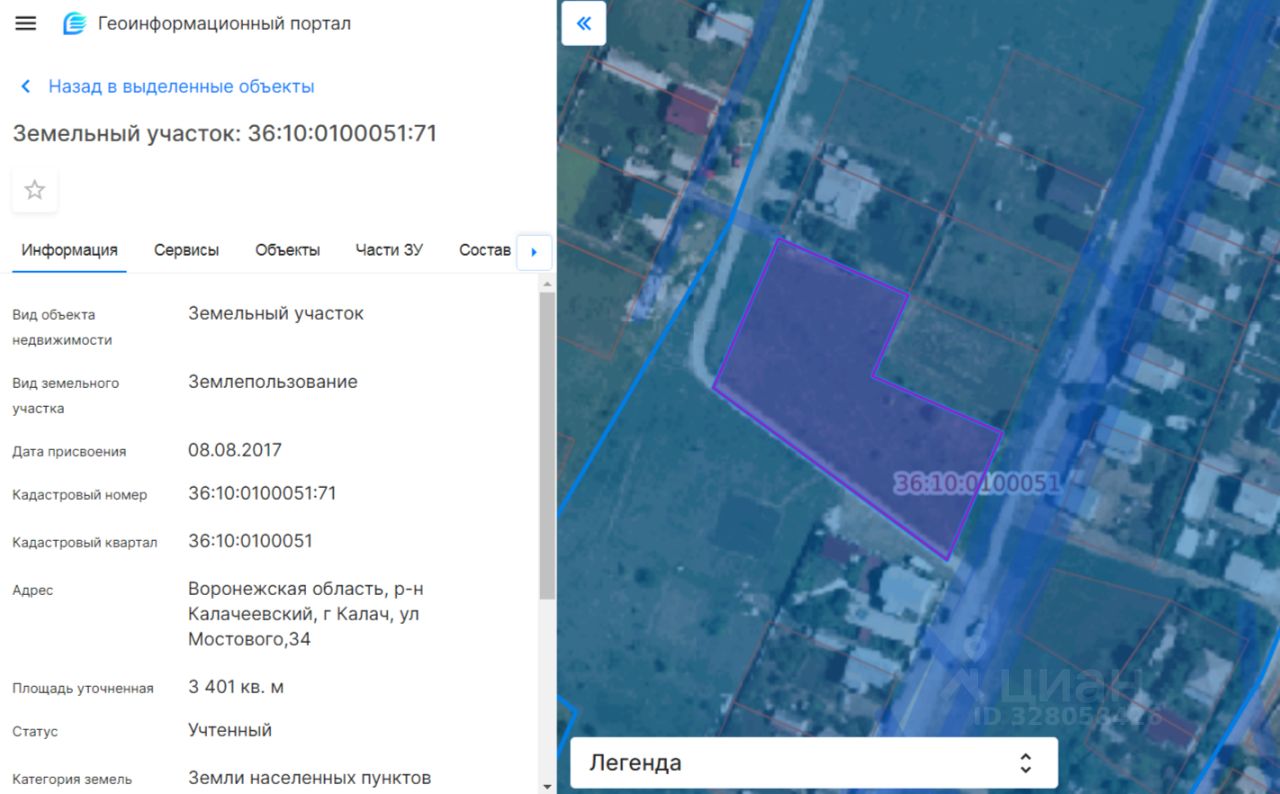1280x794 pixels.
Task: Click the Кадастровый номер value 36:10:0100051:71
Action: click(x=262, y=493)
